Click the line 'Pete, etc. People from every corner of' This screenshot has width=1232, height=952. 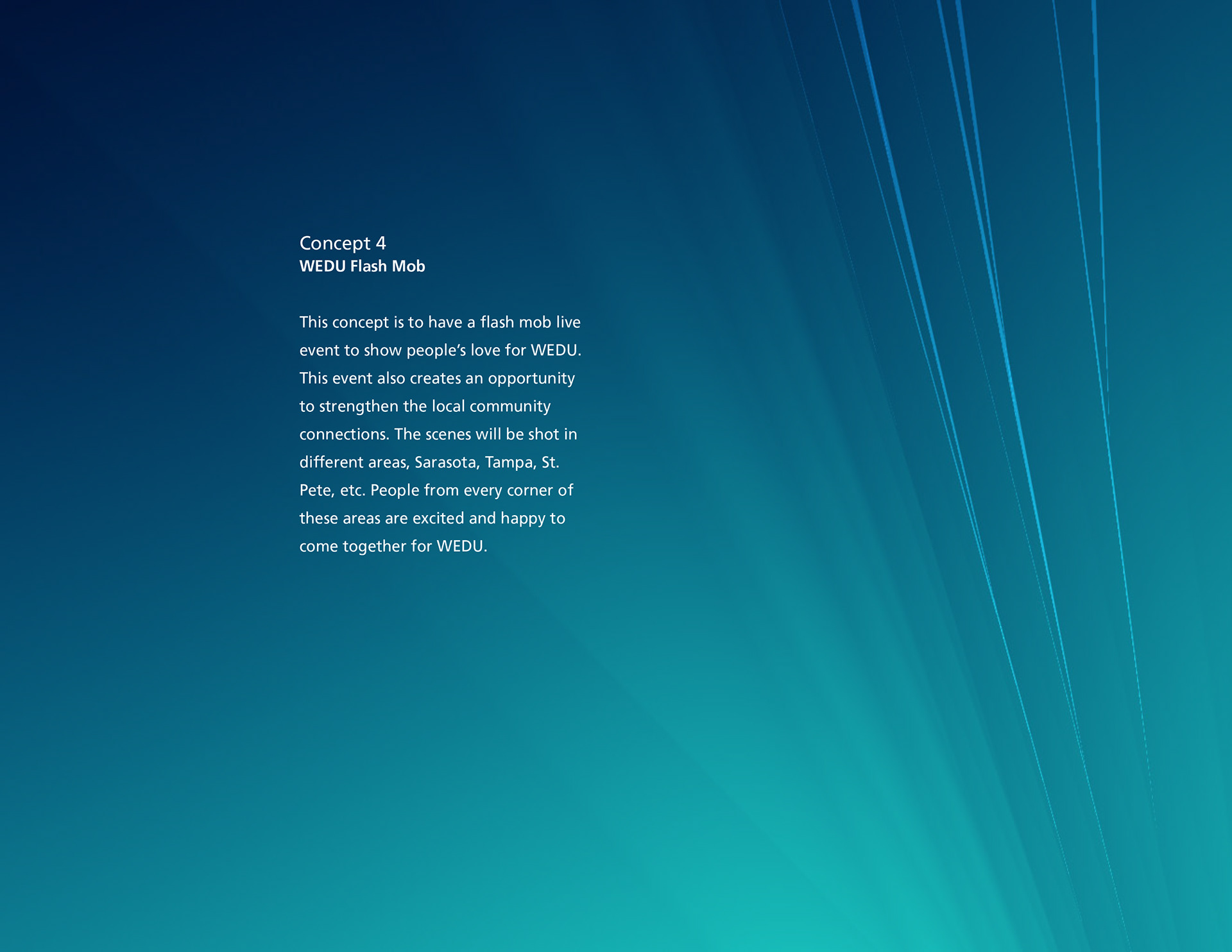436,491
